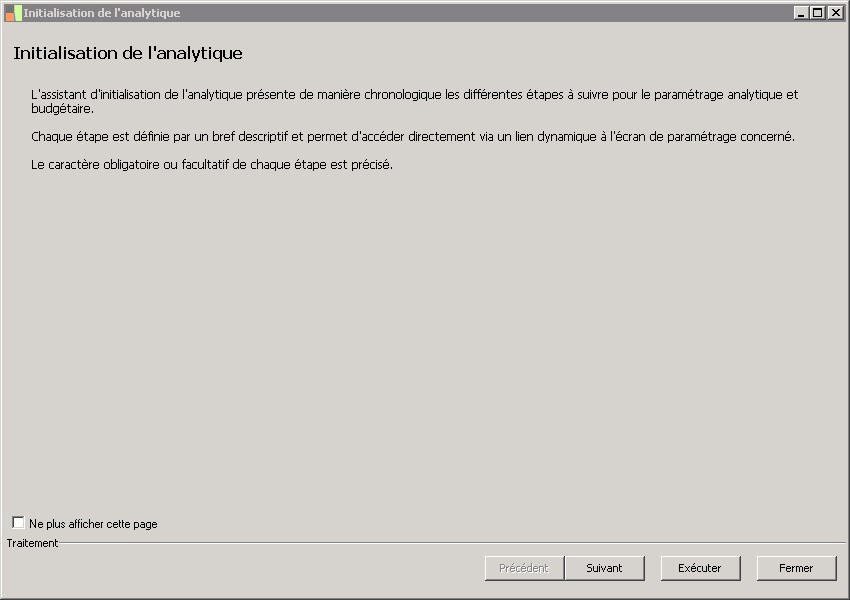The image size is (850, 600).
Task: Click the separator line next to Traitement
Action: (x=450, y=543)
